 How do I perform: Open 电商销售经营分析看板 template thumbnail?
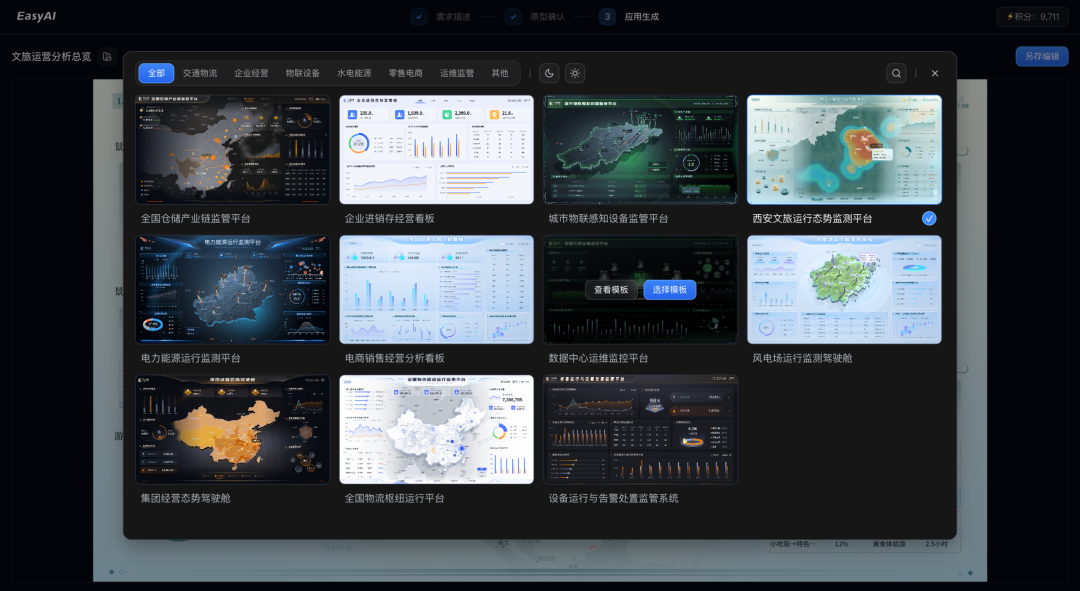click(x=437, y=289)
